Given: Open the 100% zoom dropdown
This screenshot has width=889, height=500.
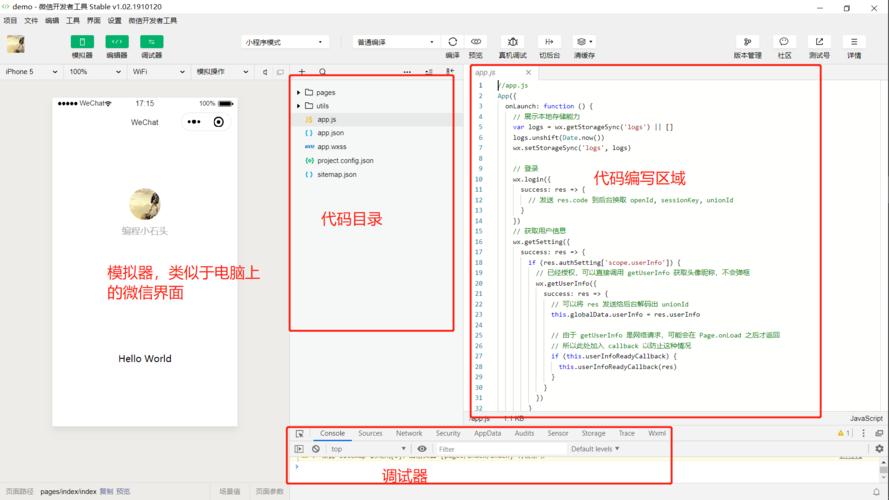Looking at the screenshot, I should tap(95, 72).
